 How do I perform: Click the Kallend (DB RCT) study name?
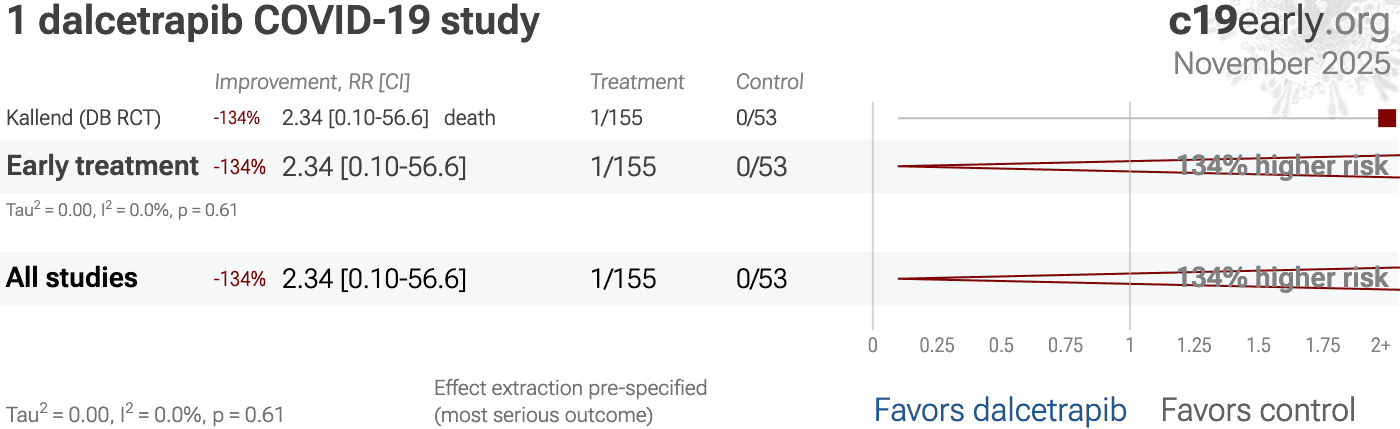pos(83,118)
